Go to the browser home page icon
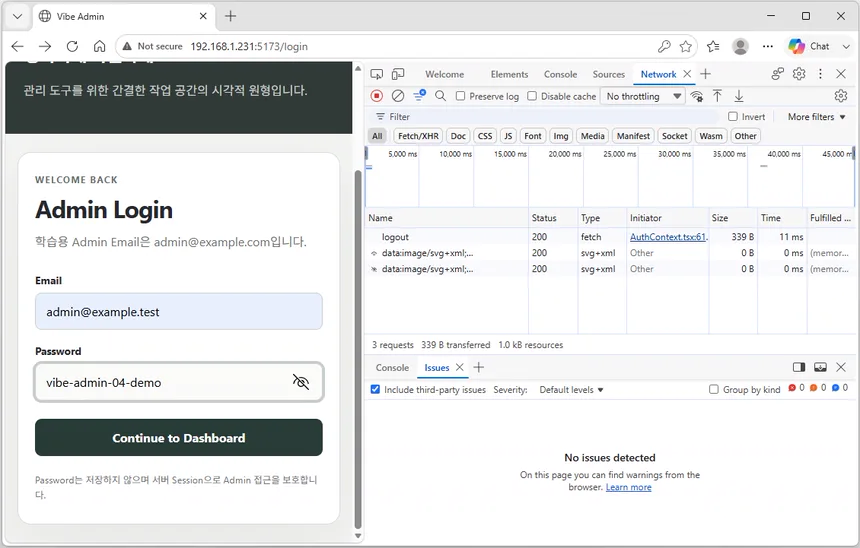This screenshot has width=860, height=548. click(99, 47)
